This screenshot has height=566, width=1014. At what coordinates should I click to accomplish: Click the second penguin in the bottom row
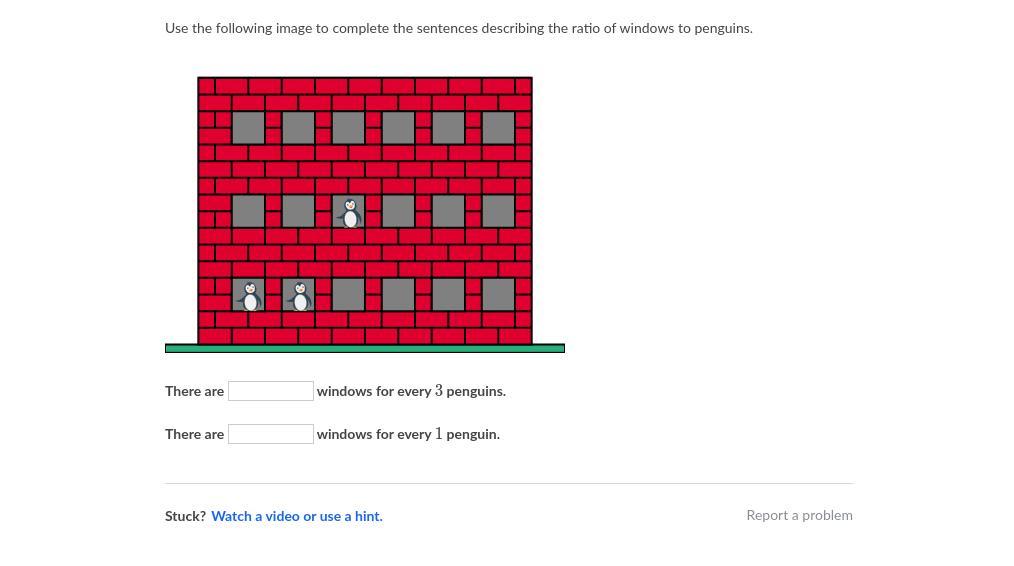(300, 296)
